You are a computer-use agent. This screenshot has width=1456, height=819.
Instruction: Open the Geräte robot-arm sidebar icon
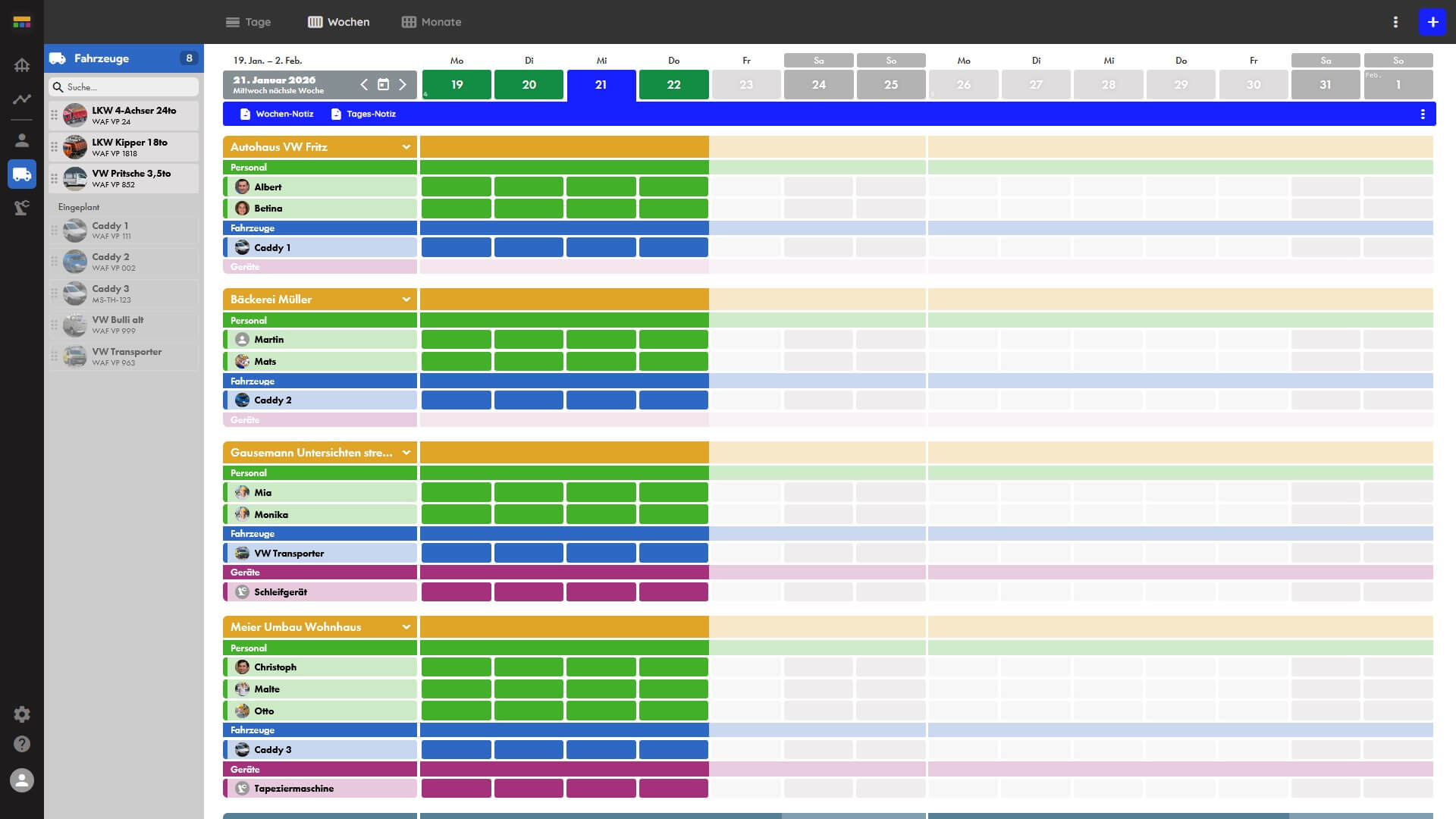pos(22,208)
